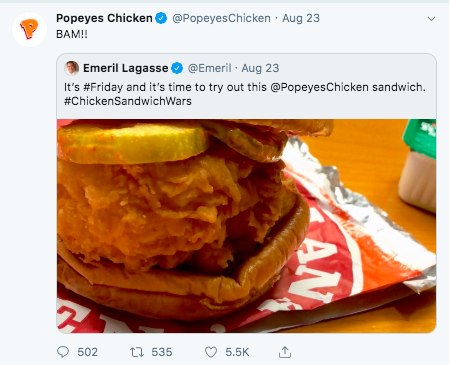
Task: View the chicken sandwich photo
Action: click(x=246, y=226)
